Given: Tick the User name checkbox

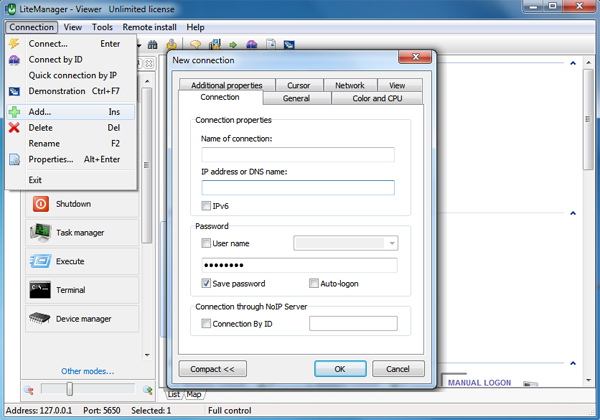Looking at the screenshot, I should (206, 243).
